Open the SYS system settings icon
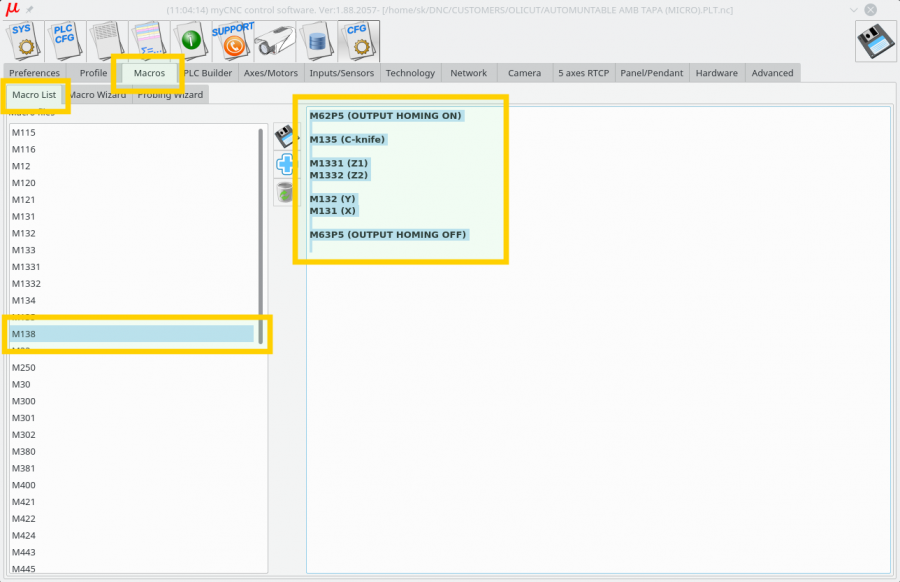 [22, 41]
